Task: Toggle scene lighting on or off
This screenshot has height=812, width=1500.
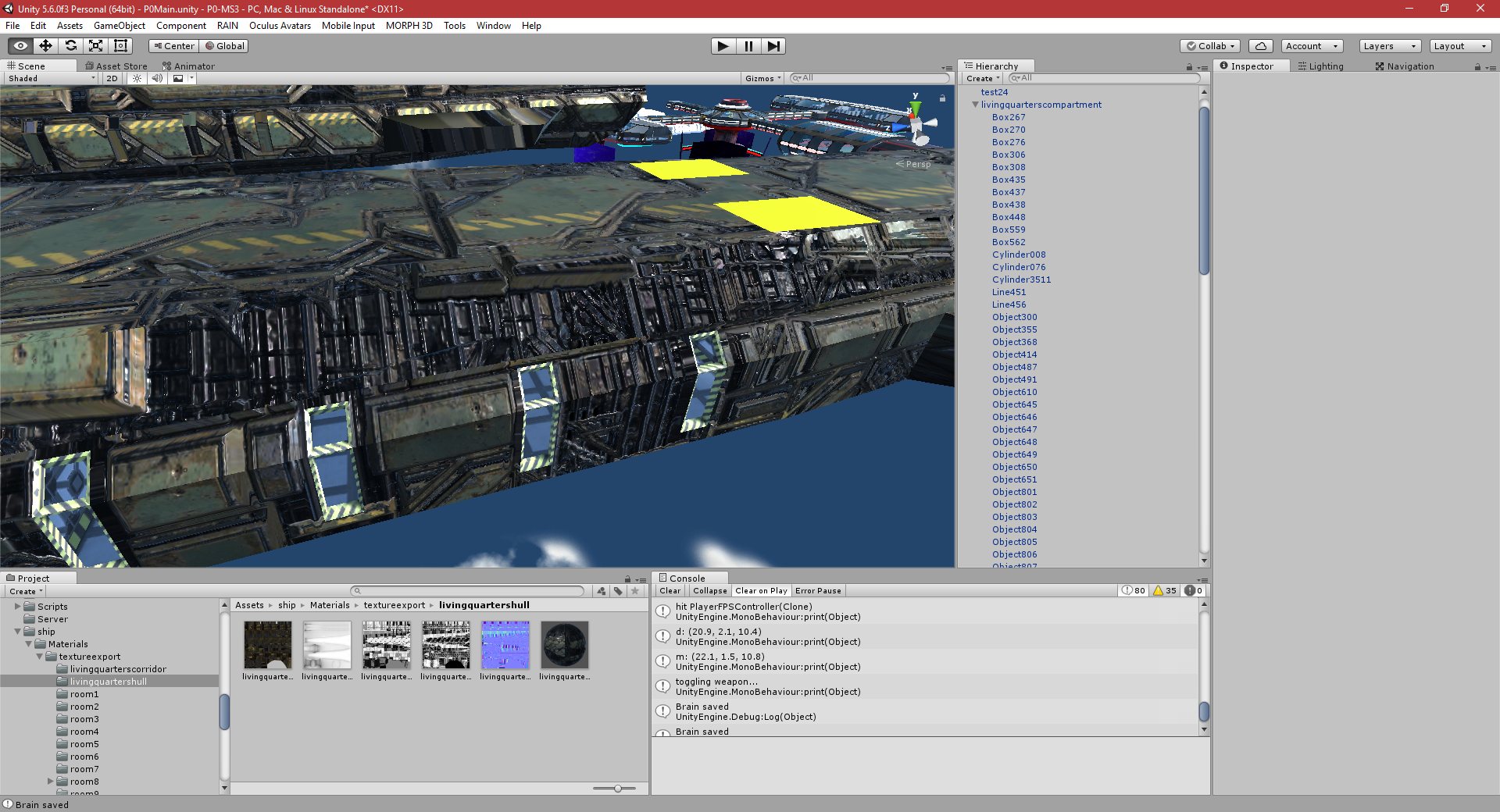Action: pos(135,78)
